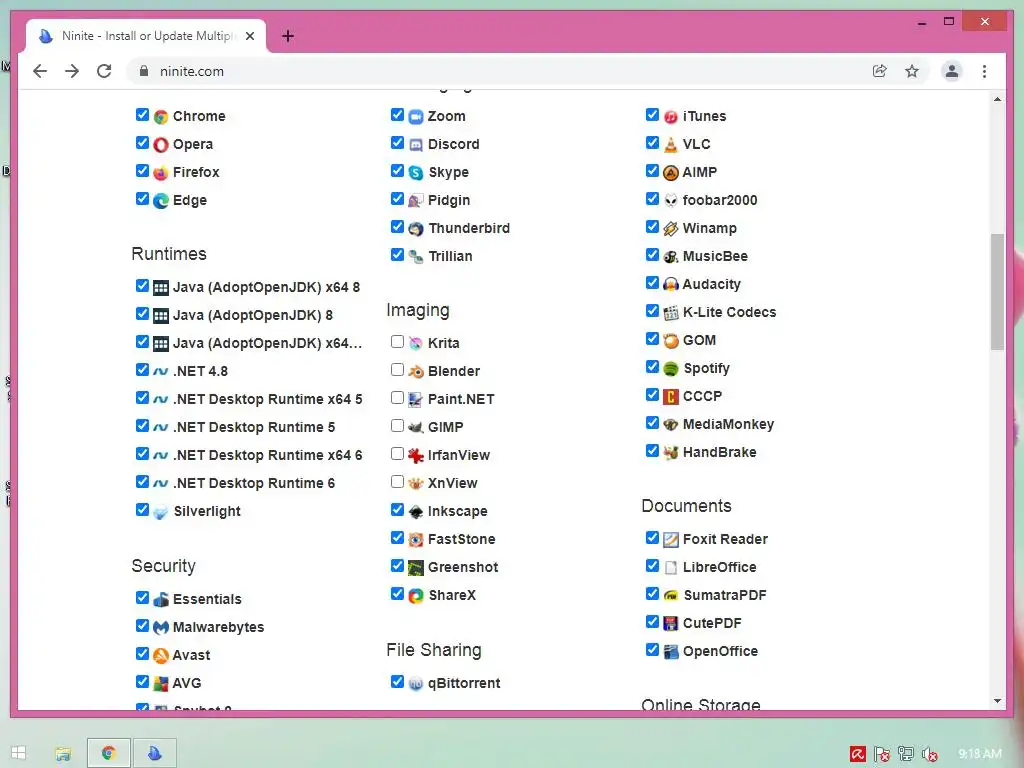The height and width of the screenshot is (768, 1024).
Task: Go back to the previous page
Action: click(x=40, y=71)
